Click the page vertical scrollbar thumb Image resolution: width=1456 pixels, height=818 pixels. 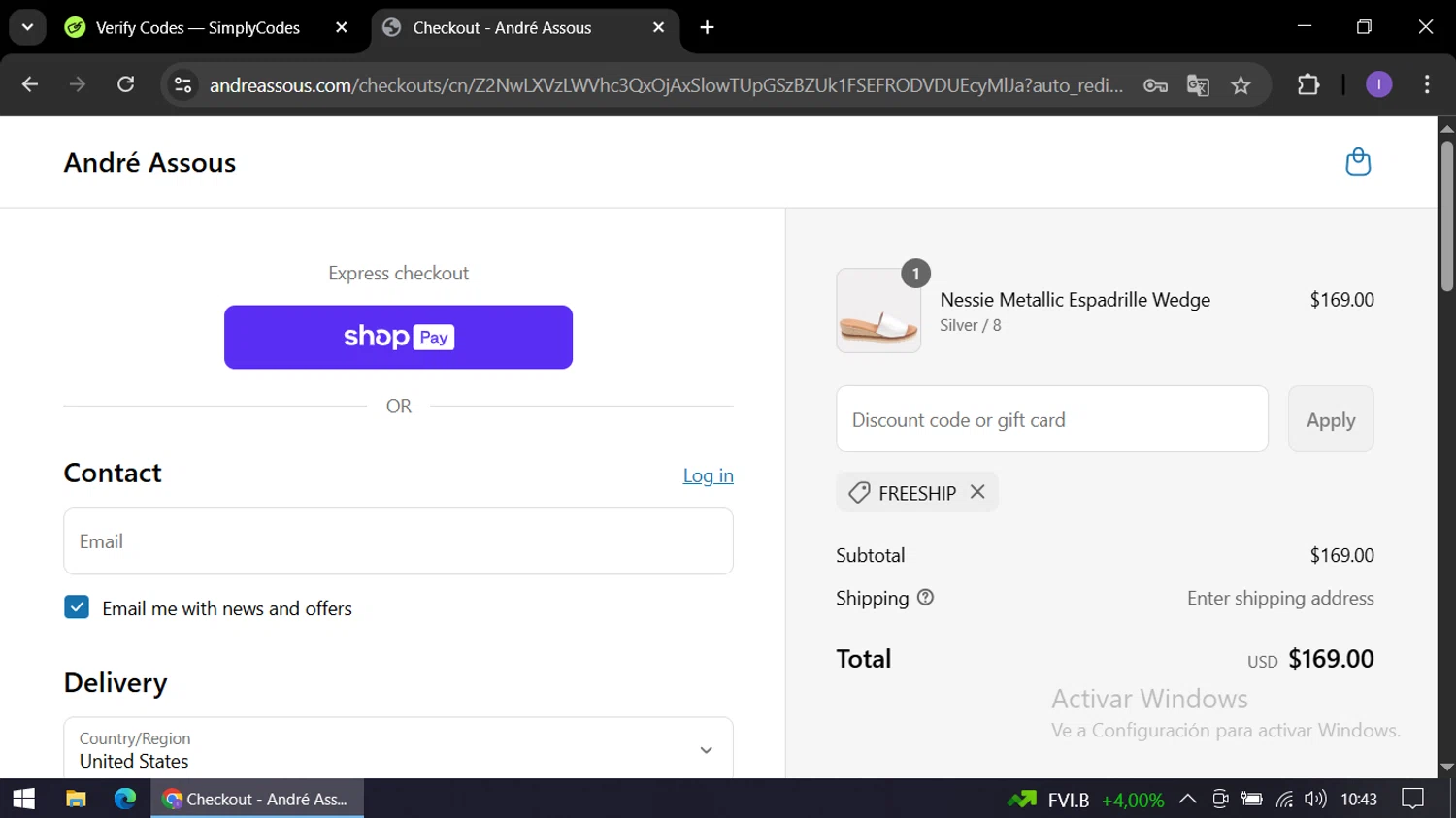[1446, 214]
